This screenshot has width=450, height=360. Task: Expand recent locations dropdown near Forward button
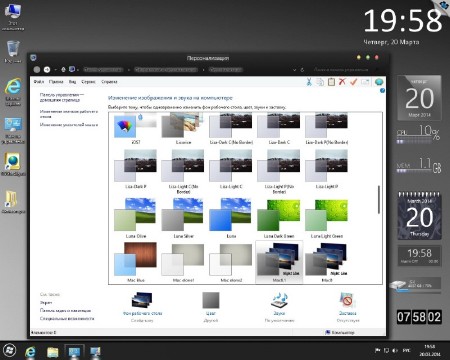click(55, 70)
